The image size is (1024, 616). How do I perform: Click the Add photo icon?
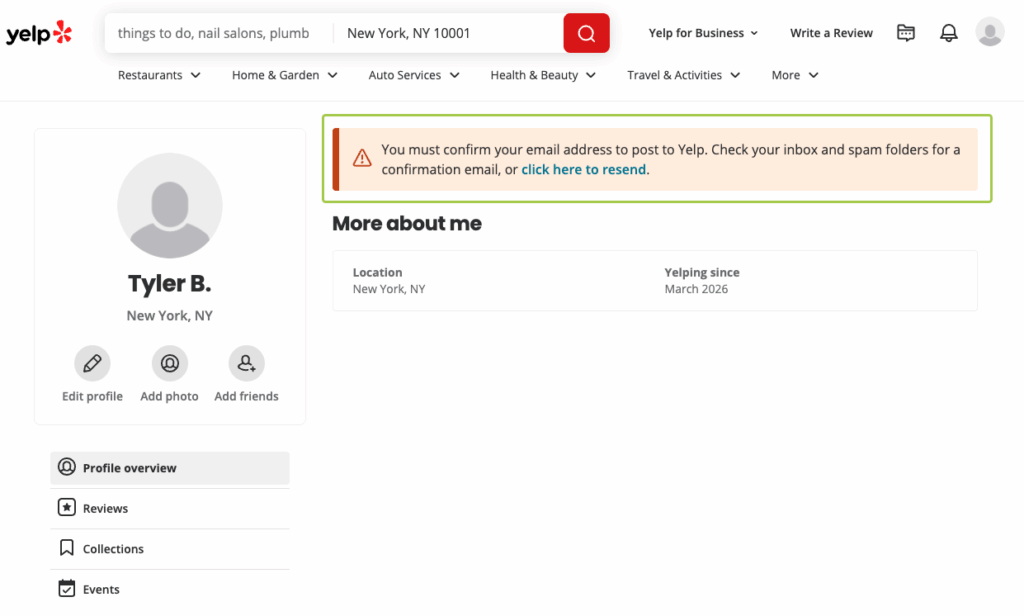point(169,363)
